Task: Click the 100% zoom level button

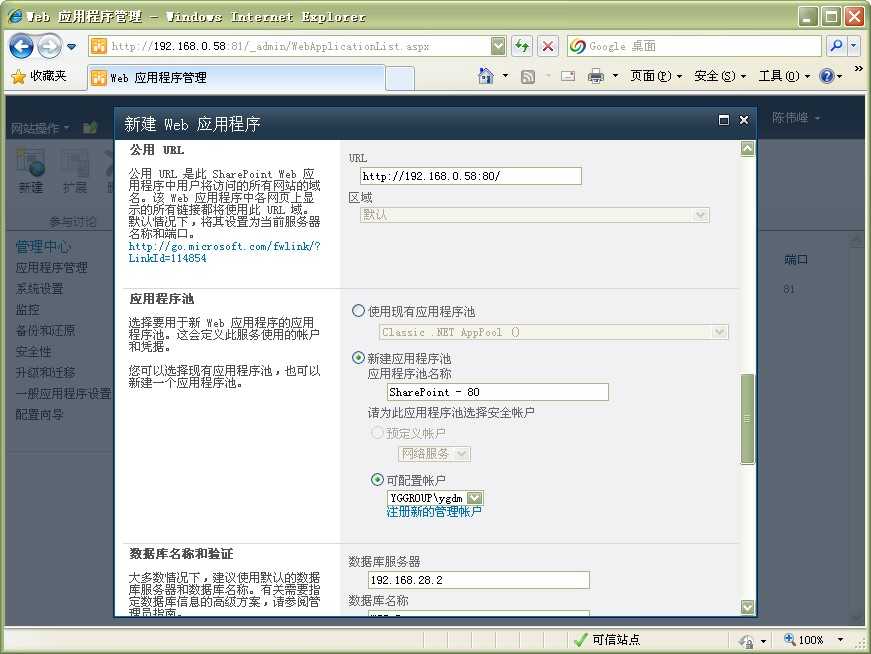Action: click(804, 640)
